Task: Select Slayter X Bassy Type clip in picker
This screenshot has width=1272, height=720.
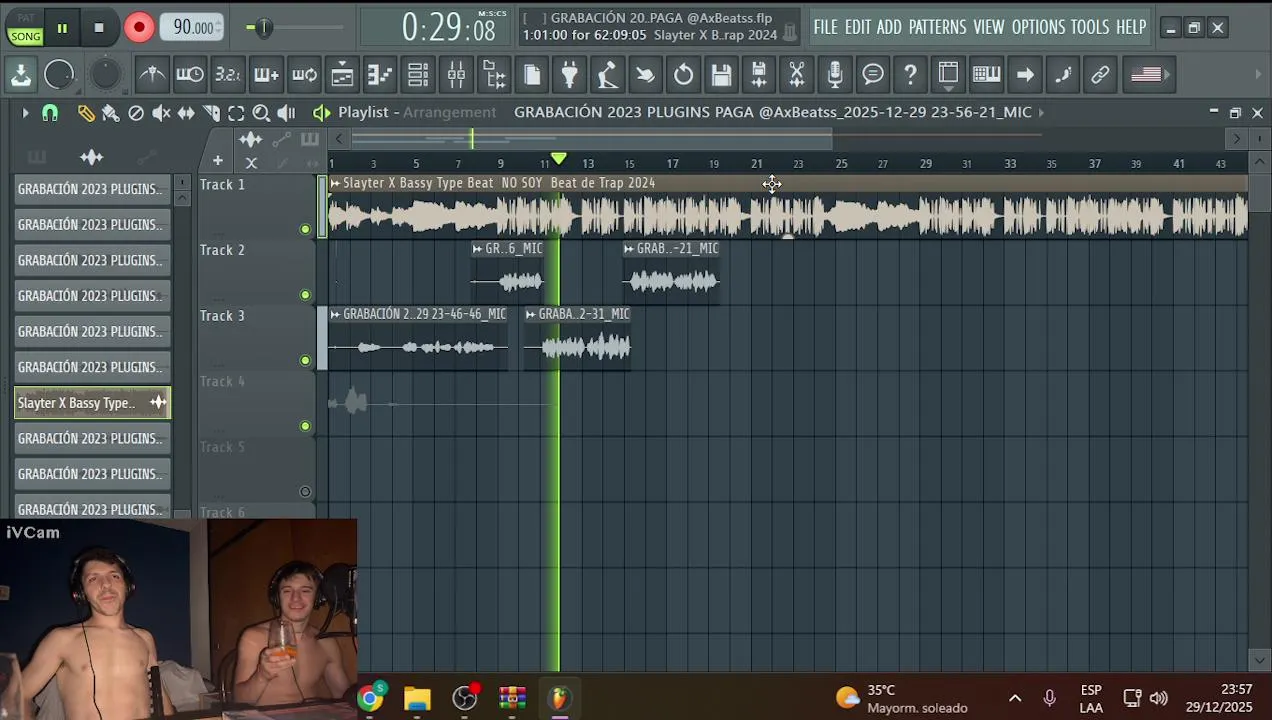Action: (x=92, y=403)
